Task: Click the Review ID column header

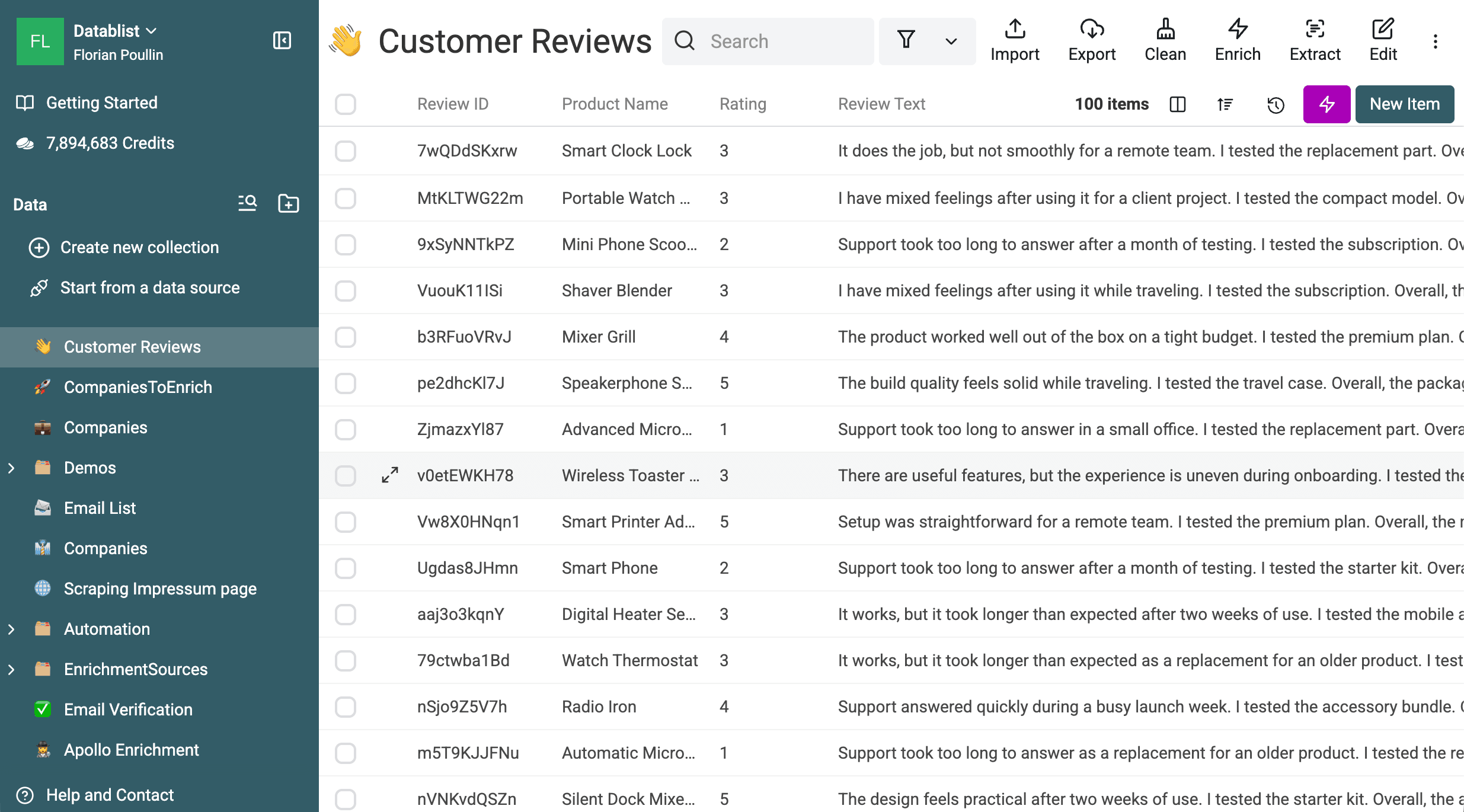Action: (x=453, y=104)
